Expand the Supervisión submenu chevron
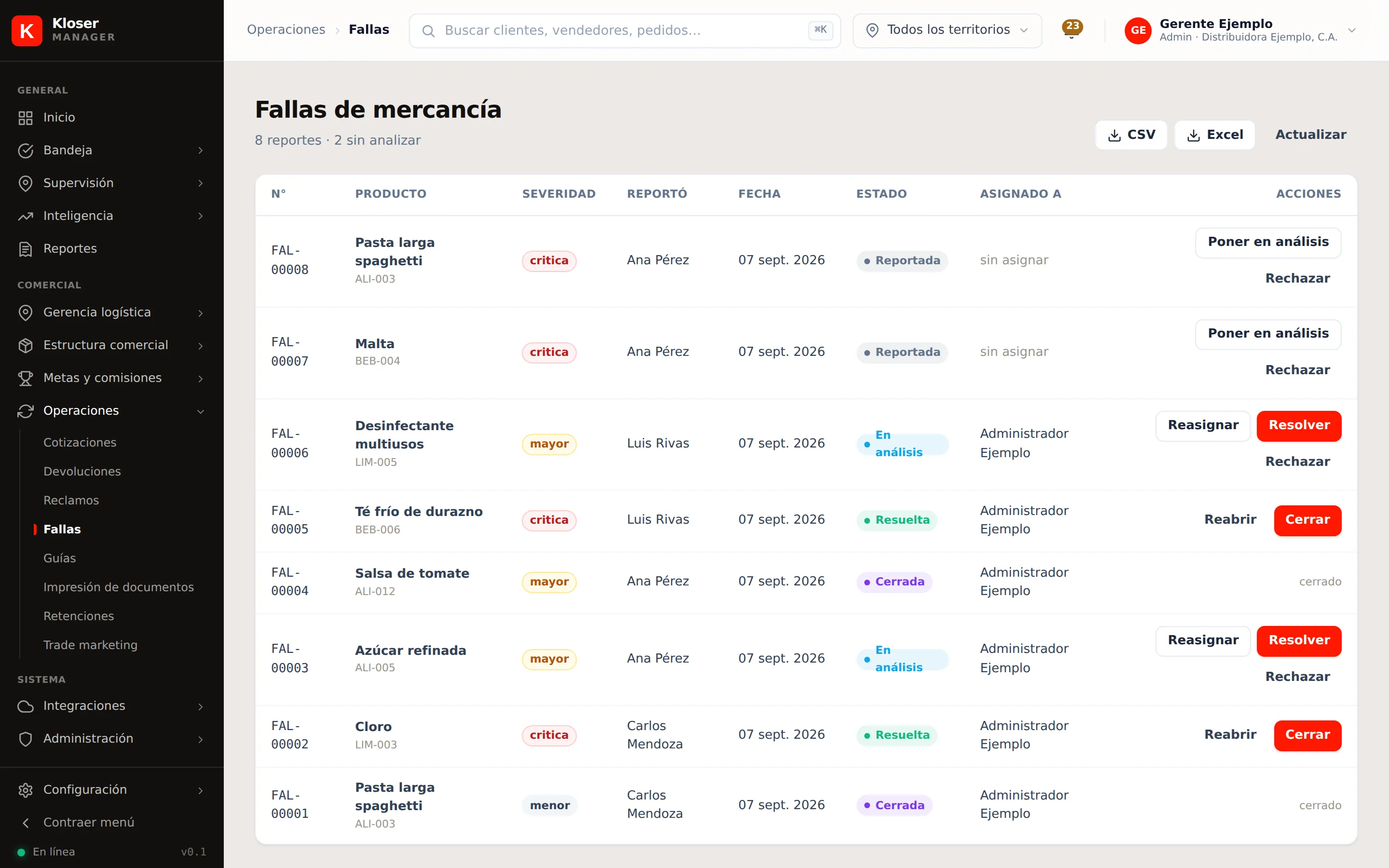Viewport: 1389px width, 868px height. [x=200, y=183]
